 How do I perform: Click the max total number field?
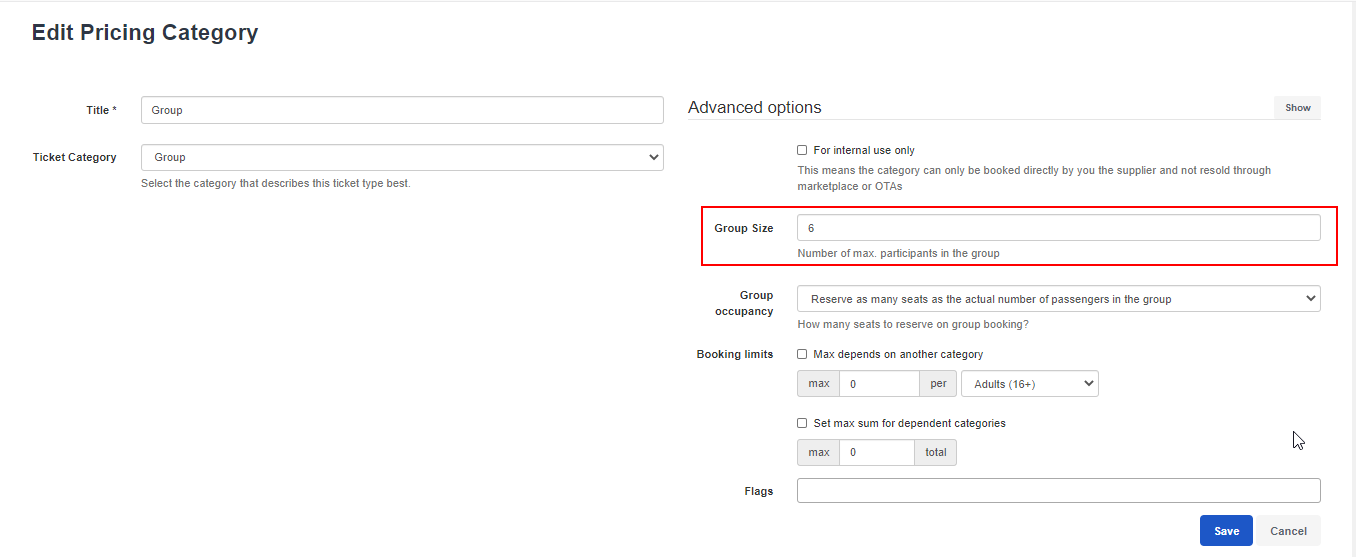876,453
